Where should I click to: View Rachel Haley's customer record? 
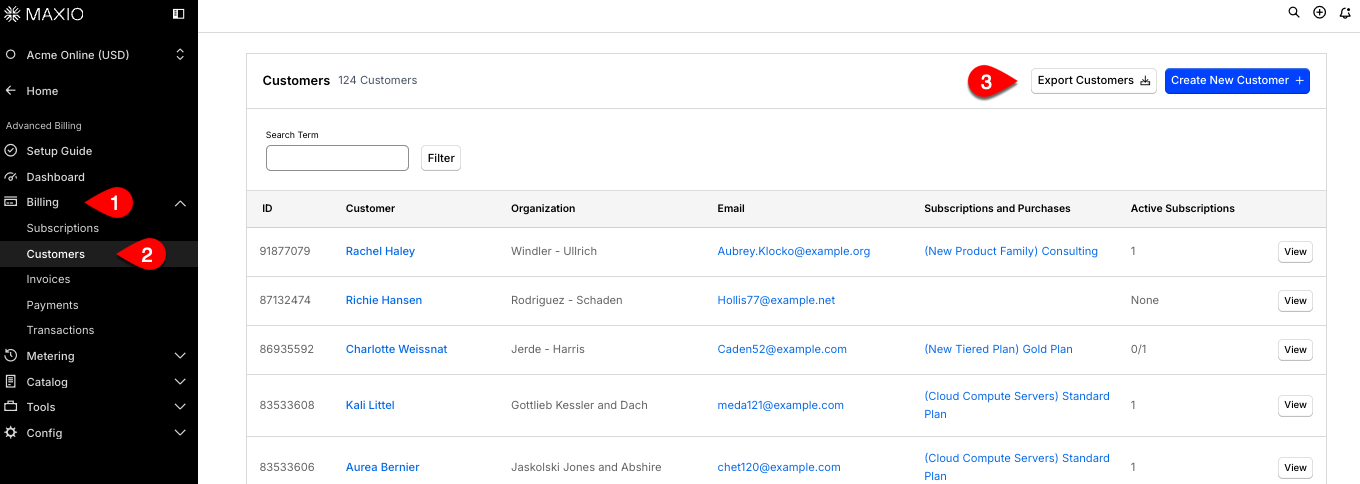(x=1295, y=252)
